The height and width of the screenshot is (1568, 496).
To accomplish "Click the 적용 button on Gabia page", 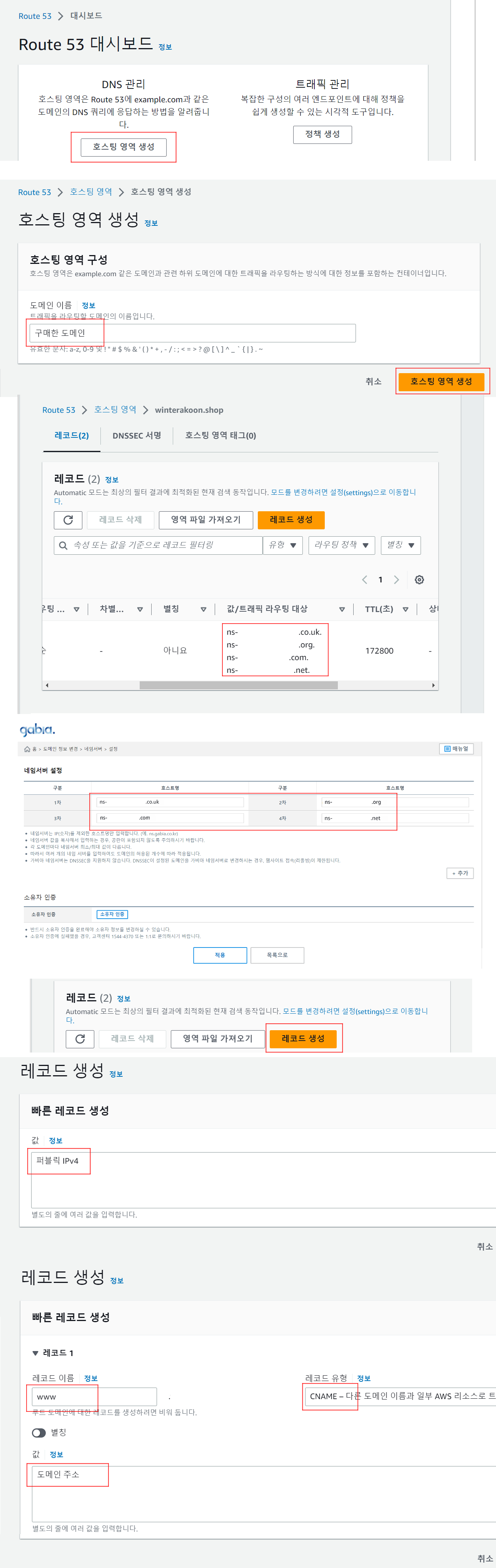I will coord(220,955).
